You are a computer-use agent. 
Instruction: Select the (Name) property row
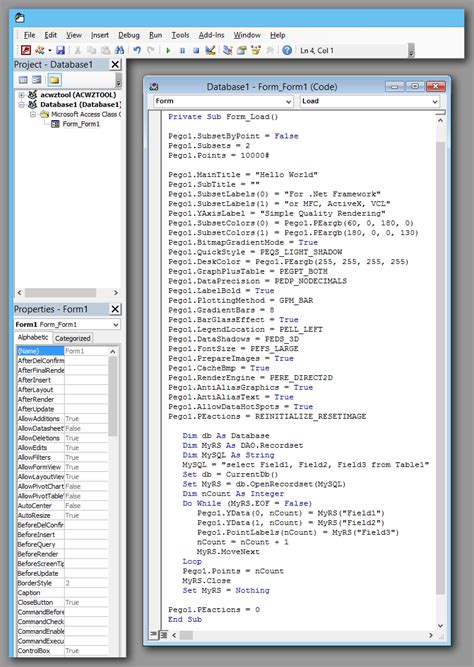pyautogui.click(x=63, y=351)
